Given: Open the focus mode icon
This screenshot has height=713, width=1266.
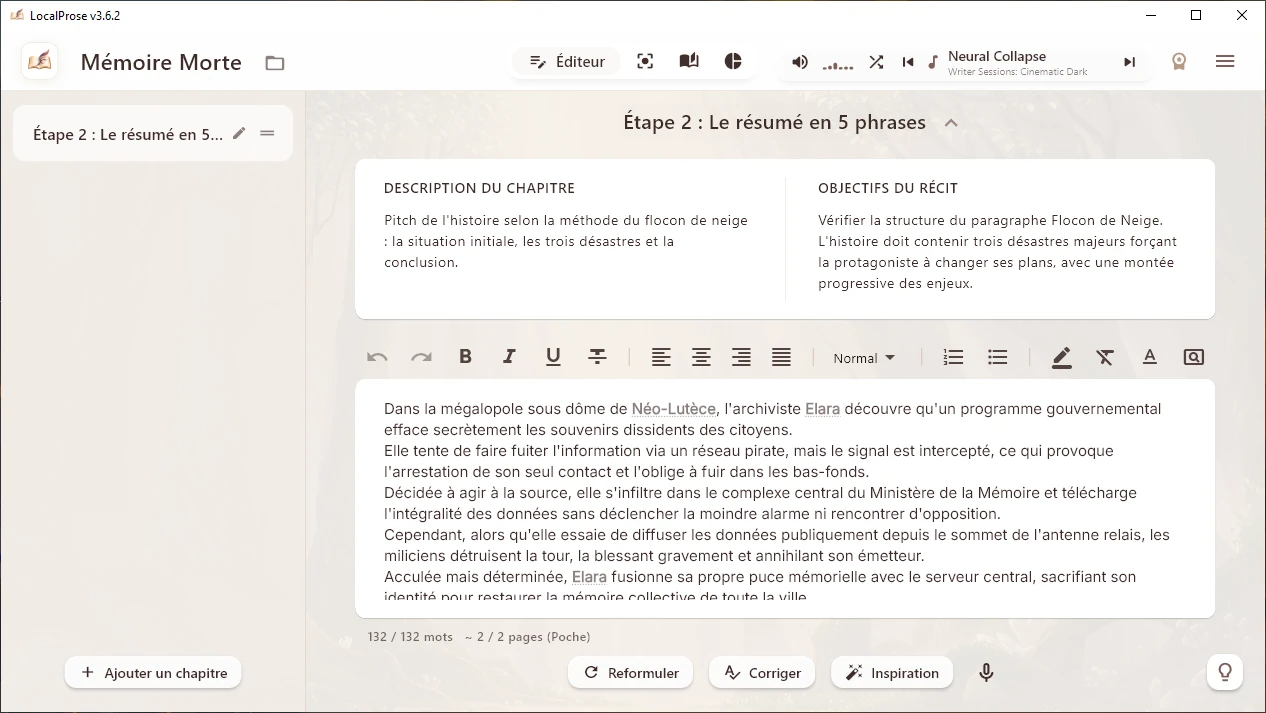Looking at the screenshot, I should (646, 62).
